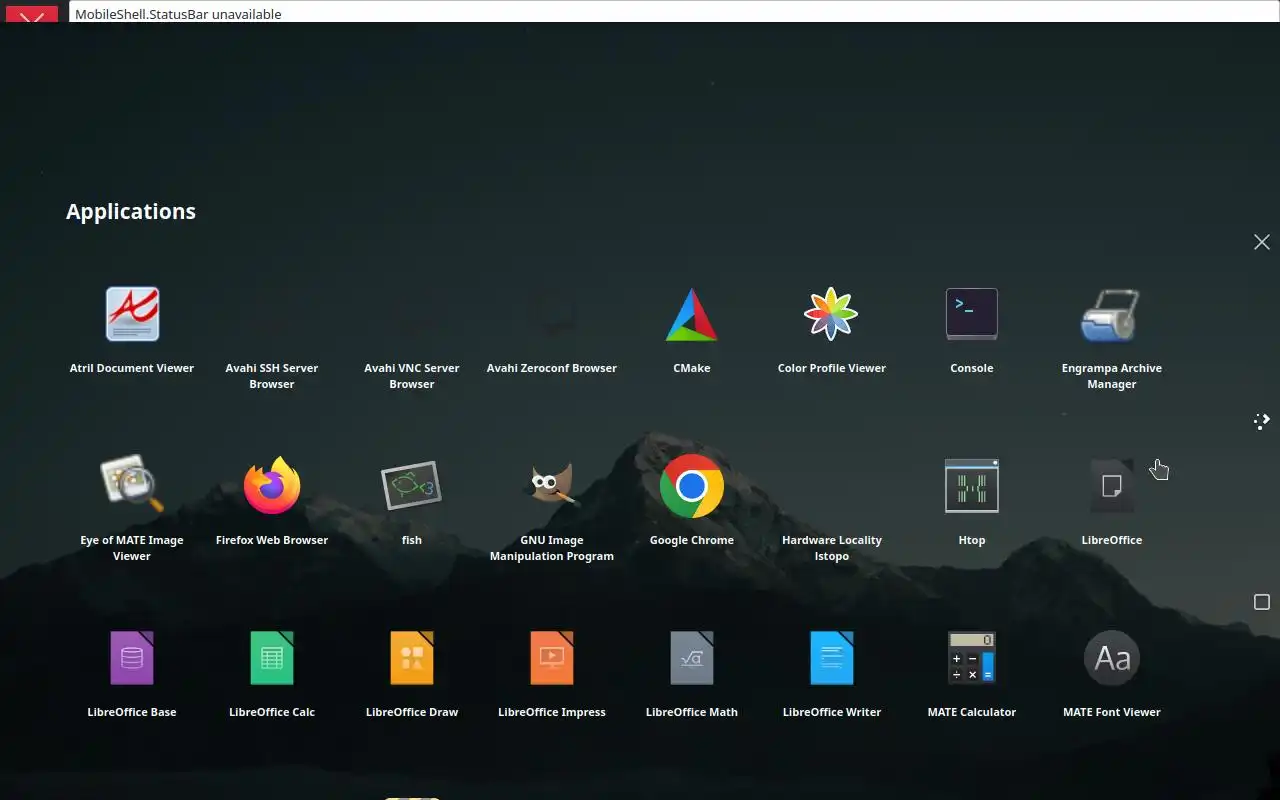Open the fish shell
Viewport: 1280px width, 800px height.
(x=412, y=486)
